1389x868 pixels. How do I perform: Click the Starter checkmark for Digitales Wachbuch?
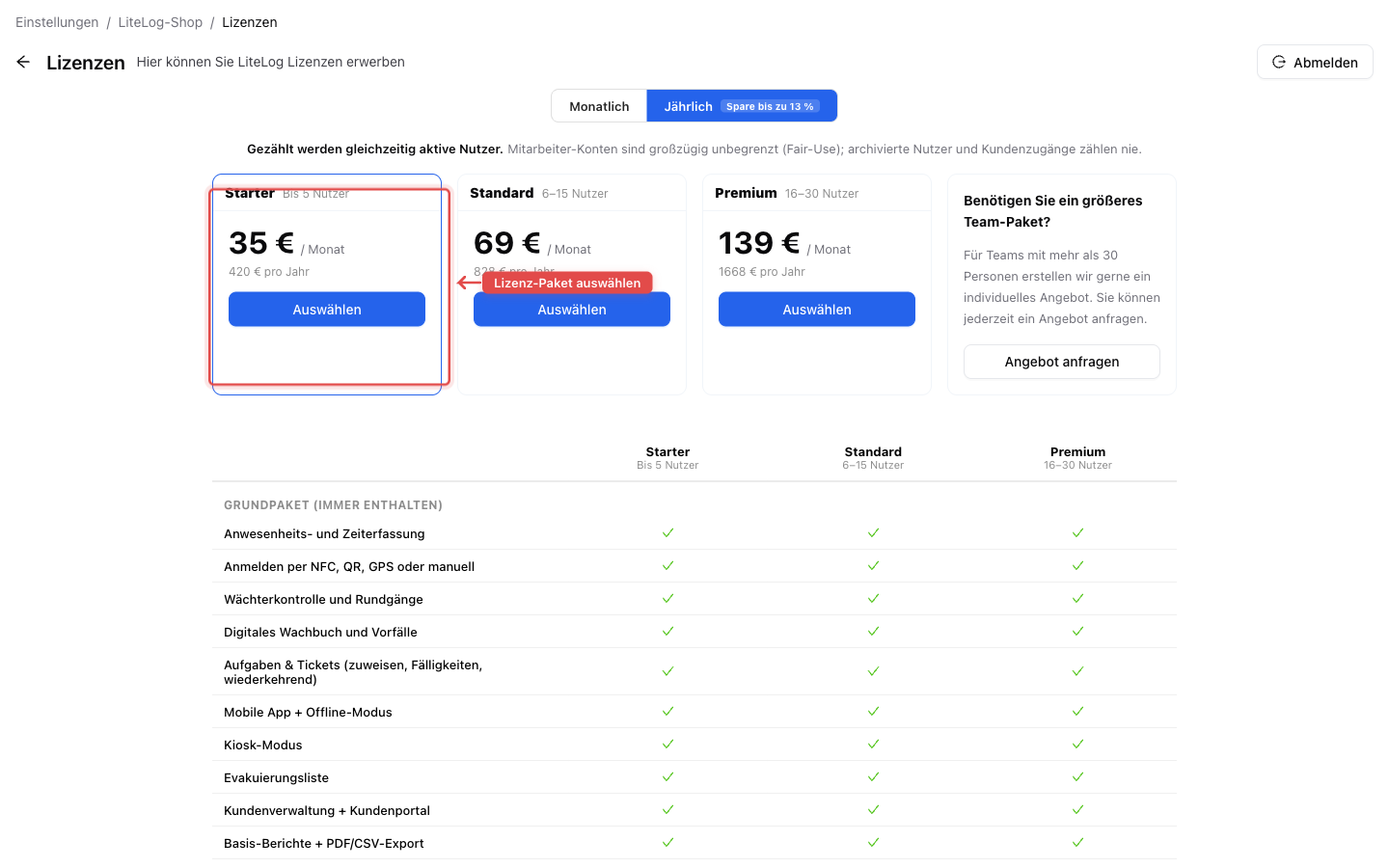(x=667, y=632)
